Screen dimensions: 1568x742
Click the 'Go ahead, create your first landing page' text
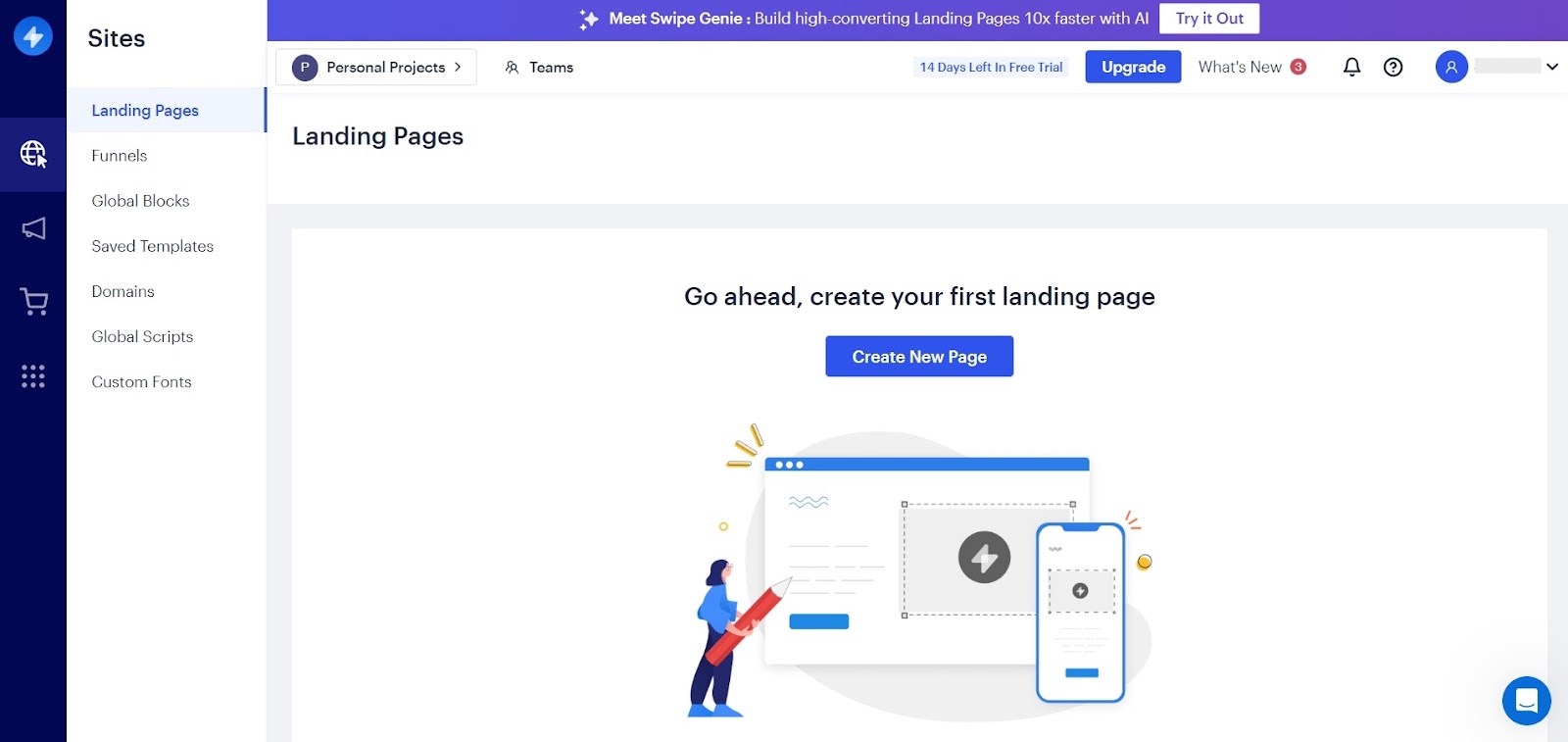[x=919, y=296]
